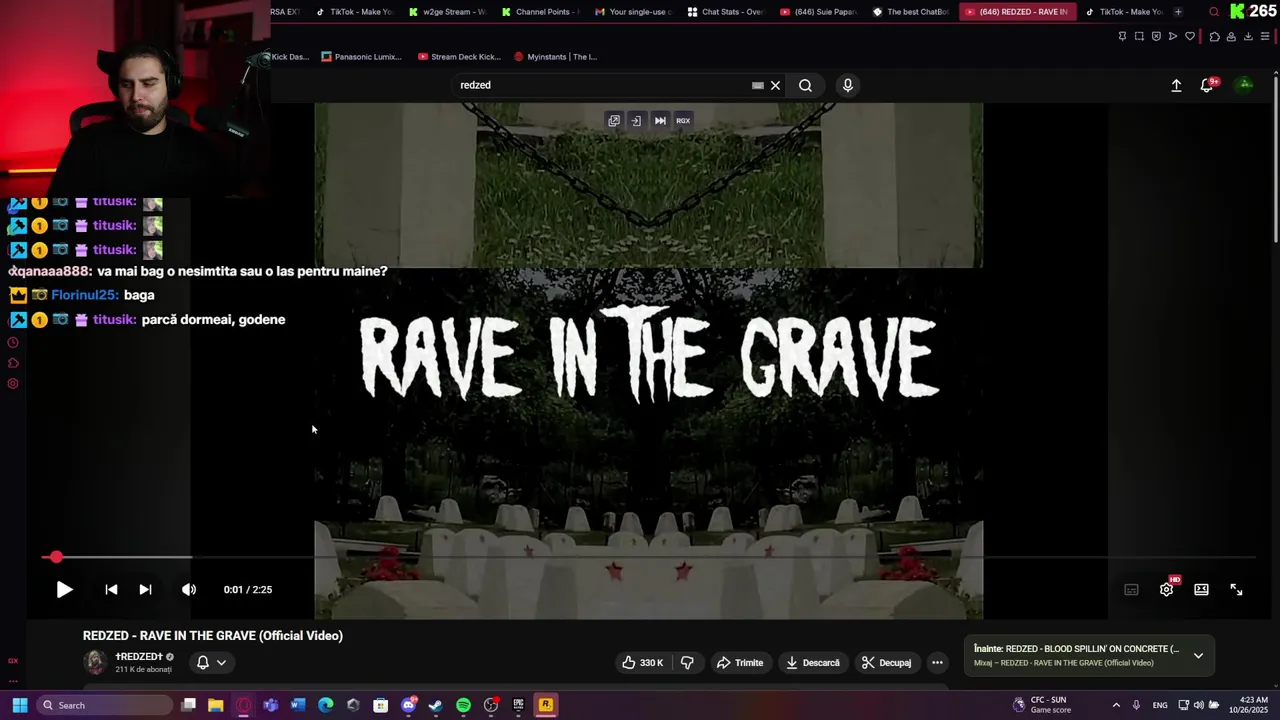Open the Decupaj clip tool
1280x720 pixels.
(x=886, y=663)
